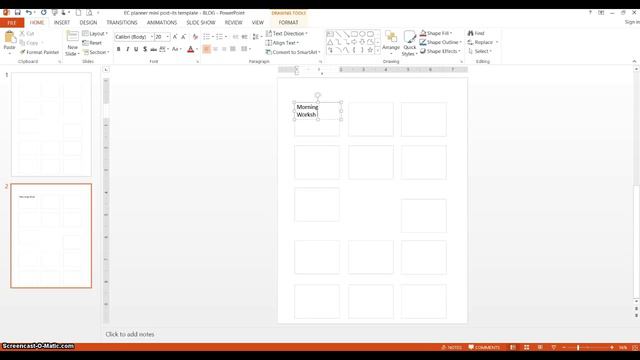Switch to Slide Sorter view in status bar
The height and width of the screenshot is (360, 640).
[x=527, y=347]
